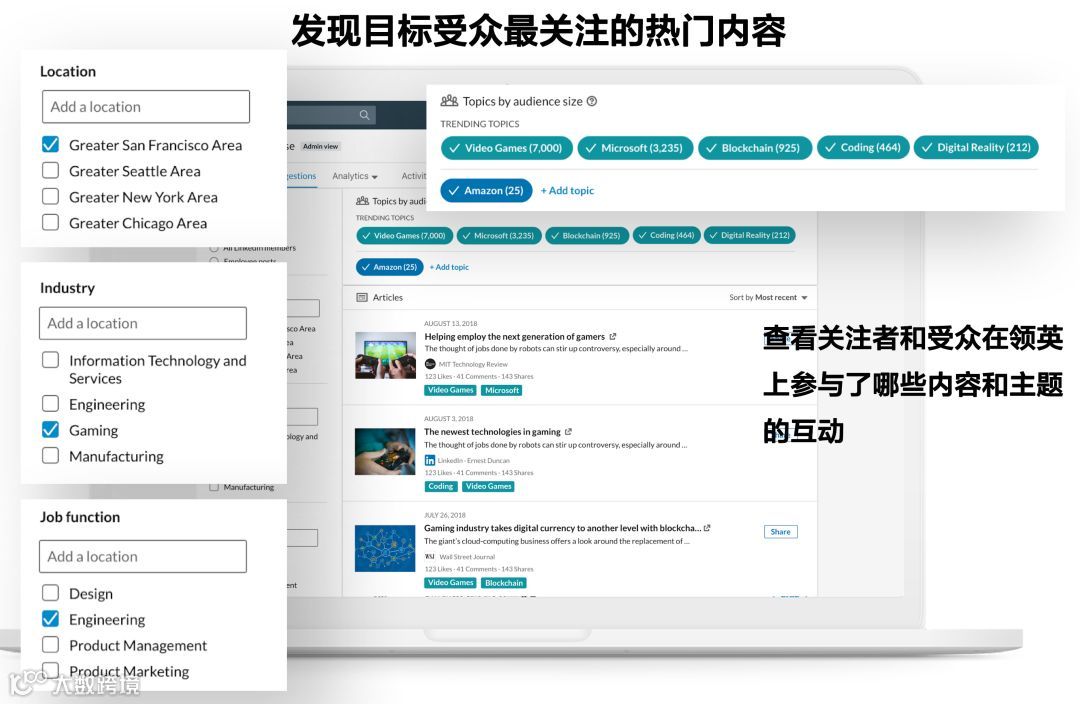Check Greater Seattle Area checkbox
Image resolution: width=1080 pixels, height=704 pixels.
[x=50, y=170]
